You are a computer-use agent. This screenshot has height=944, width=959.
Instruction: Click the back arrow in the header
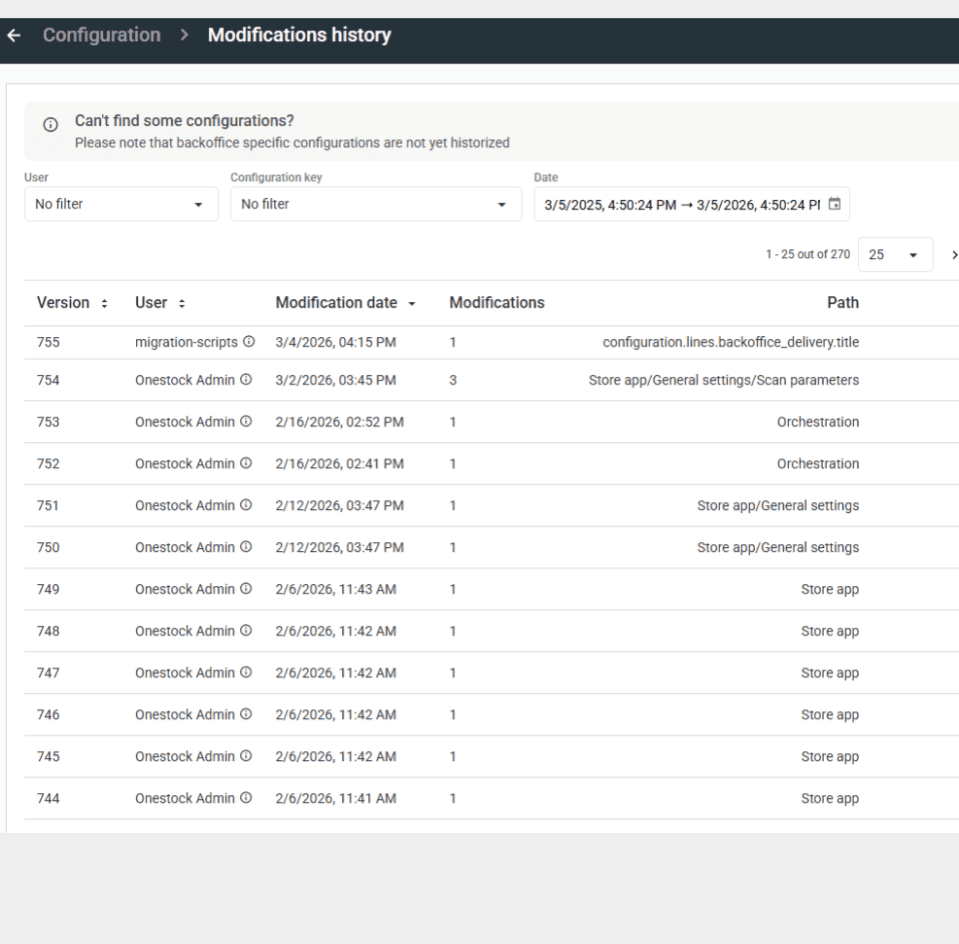[14, 35]
